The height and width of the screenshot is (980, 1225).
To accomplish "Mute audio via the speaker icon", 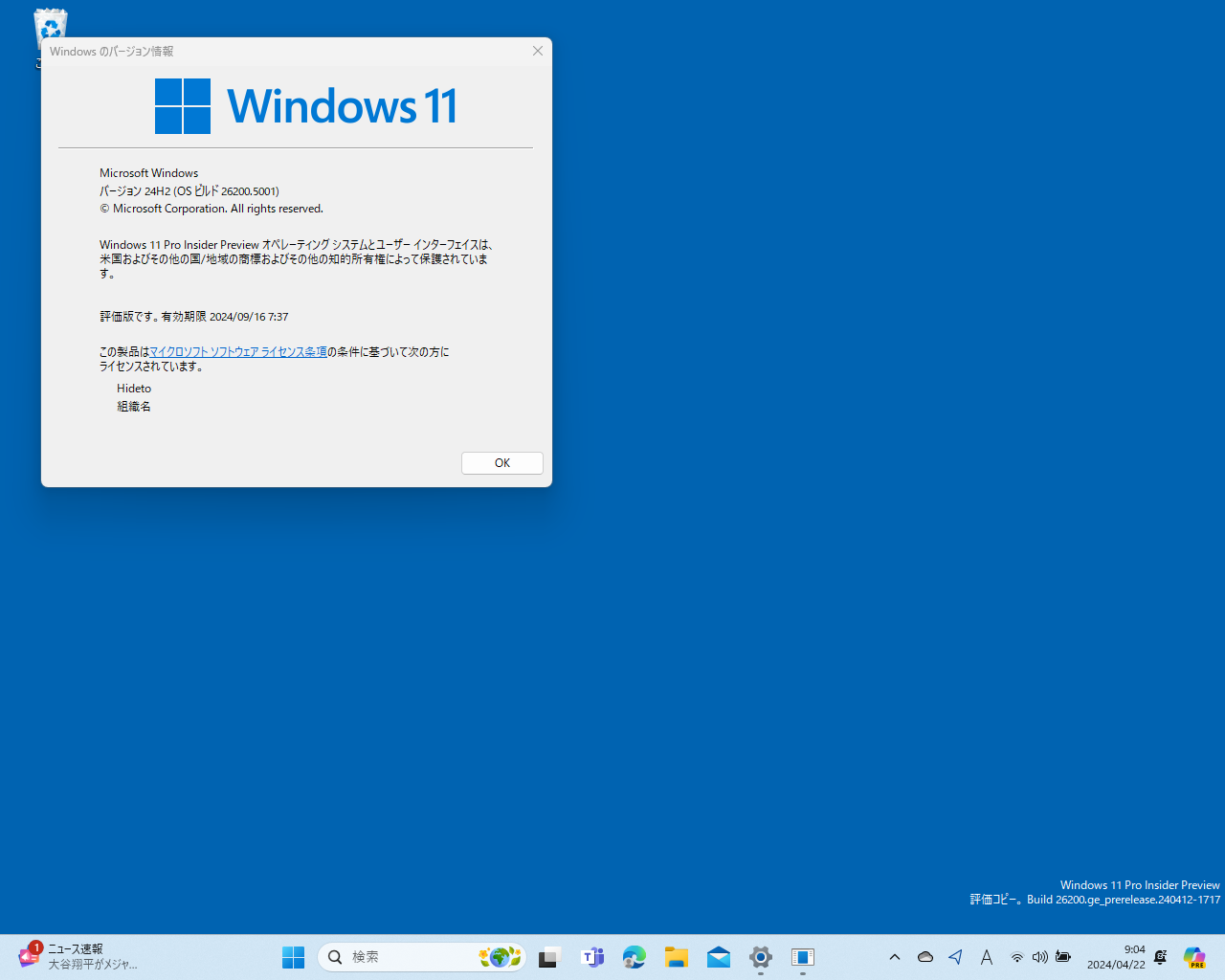I will [x=1040, y=956].
